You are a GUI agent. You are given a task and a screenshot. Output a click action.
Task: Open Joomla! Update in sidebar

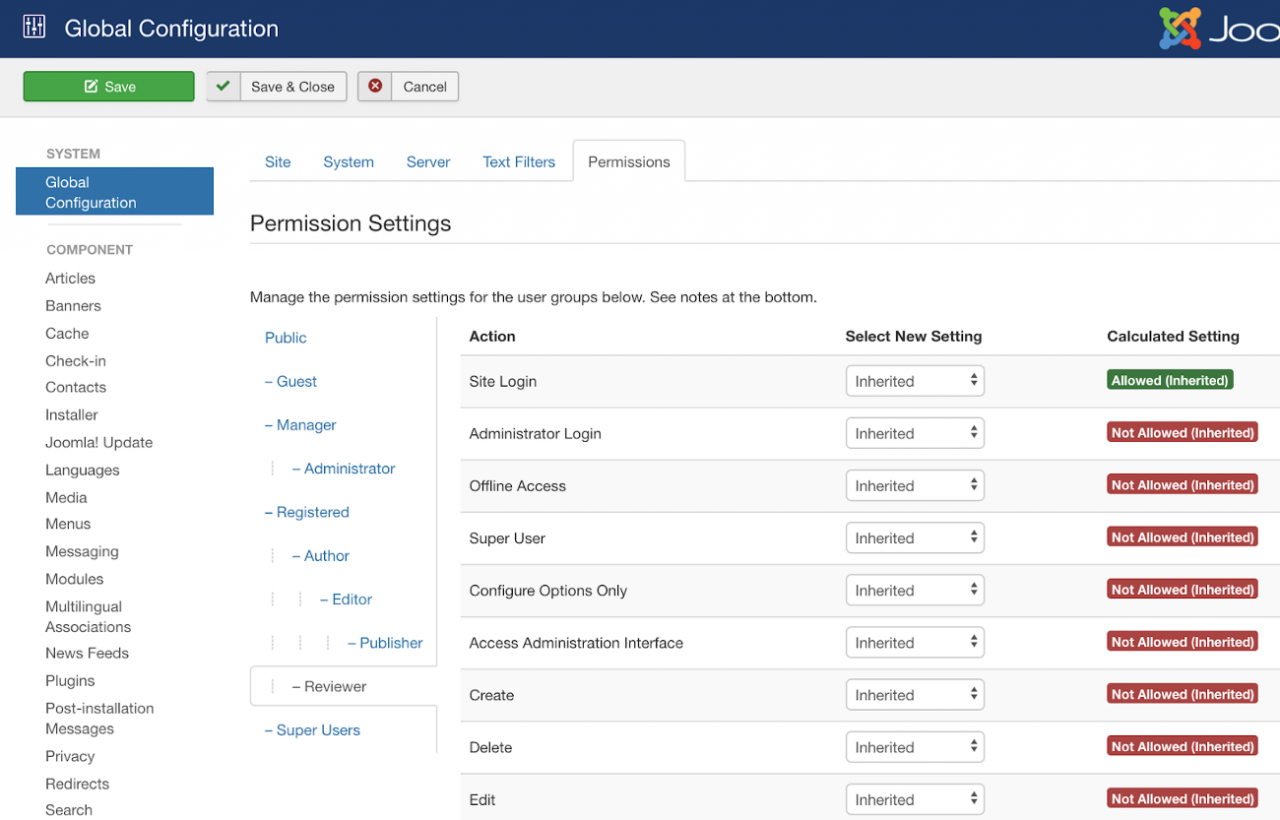pyautogui.click(x=99, y=442)
